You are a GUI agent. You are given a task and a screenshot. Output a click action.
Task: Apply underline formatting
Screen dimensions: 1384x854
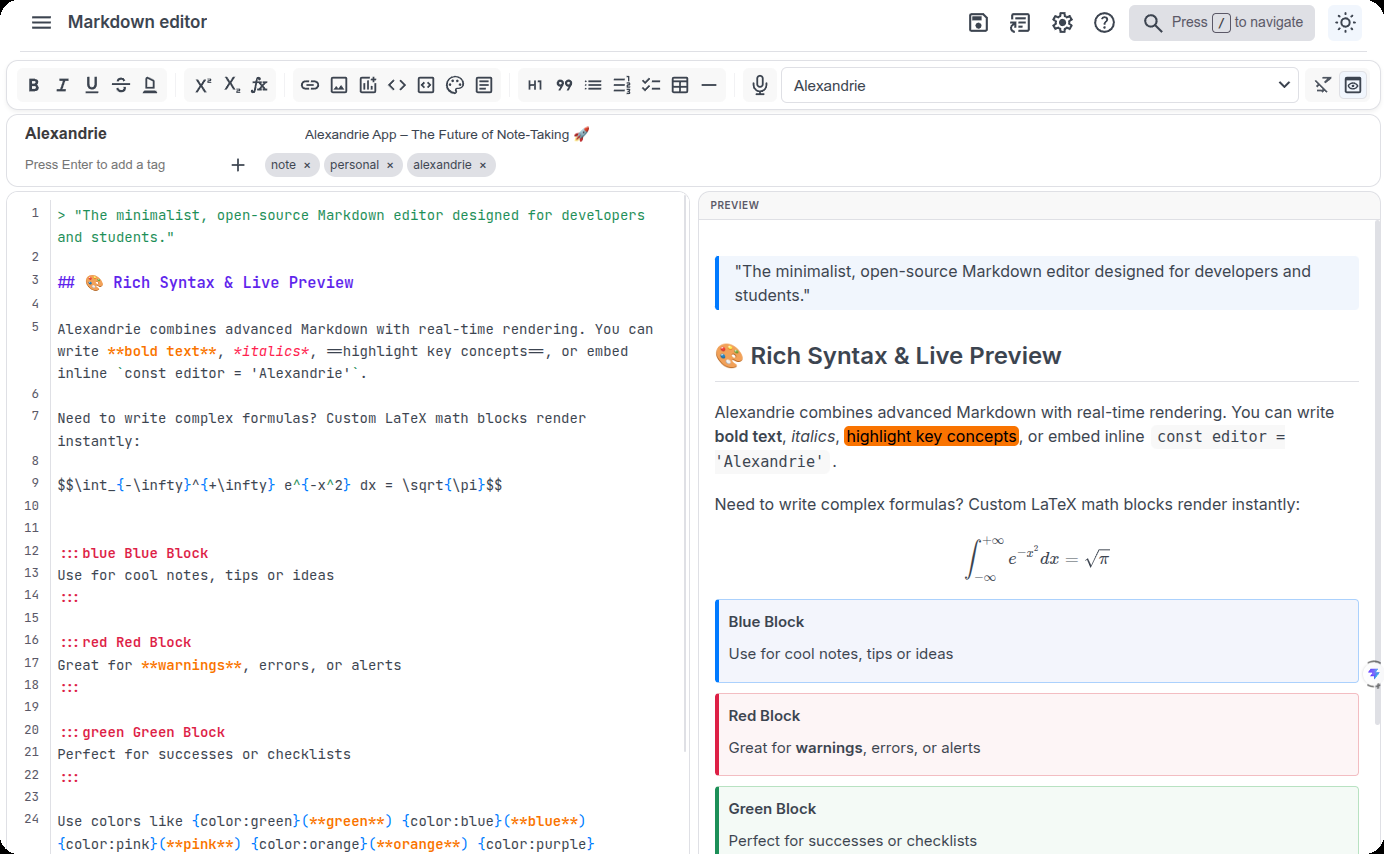point(91,85)
